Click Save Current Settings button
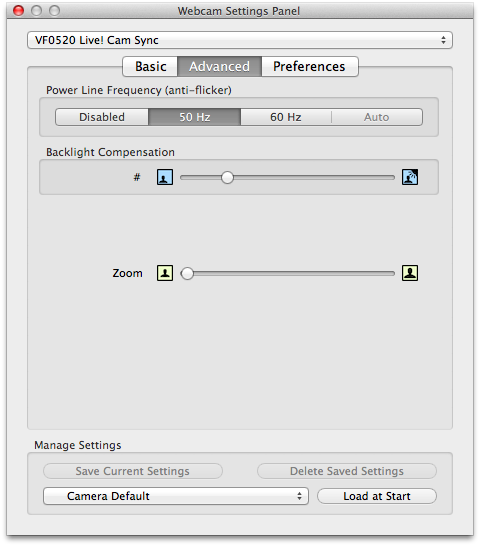The image size is (480, 546). click(133, 471)
